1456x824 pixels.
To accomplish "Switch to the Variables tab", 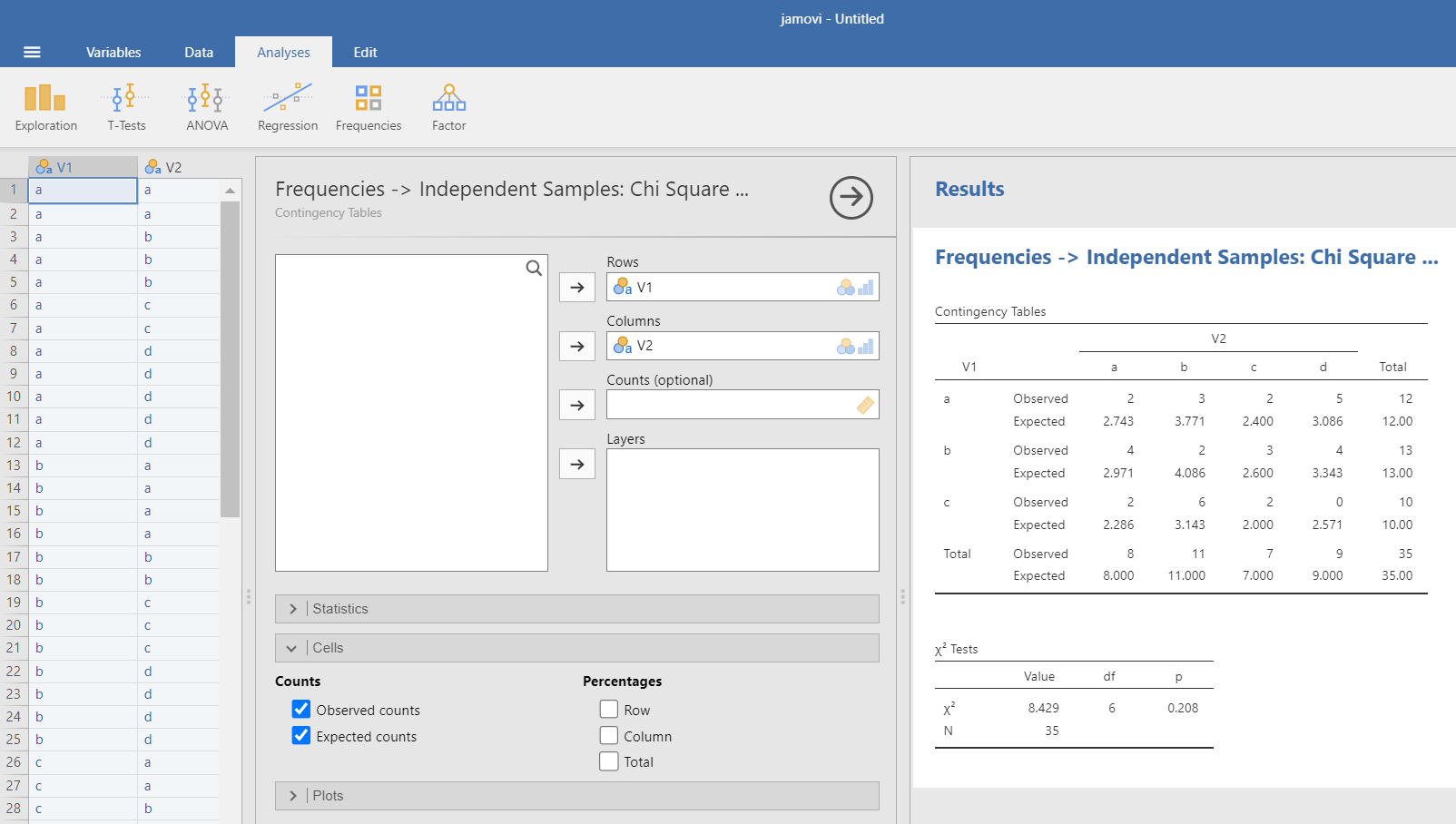I will pyautogui.click(x=113, y=52).
